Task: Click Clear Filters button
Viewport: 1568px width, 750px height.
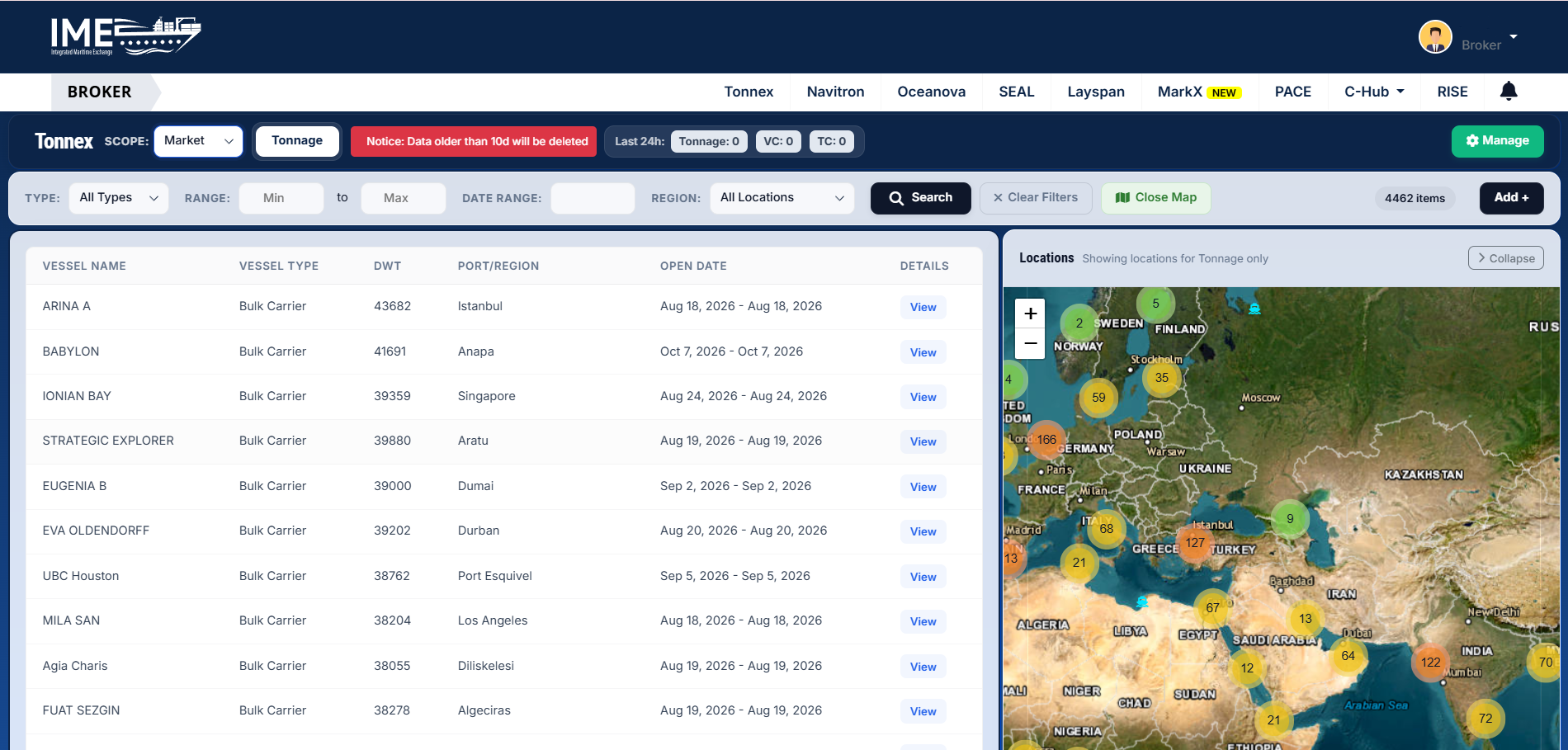Action: tap(1036, 198)
